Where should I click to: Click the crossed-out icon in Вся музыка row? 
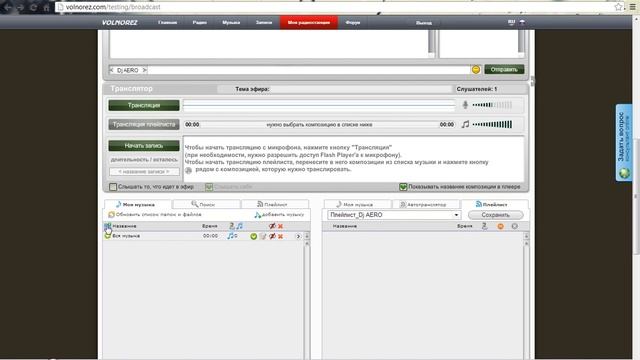pos(272,236)
